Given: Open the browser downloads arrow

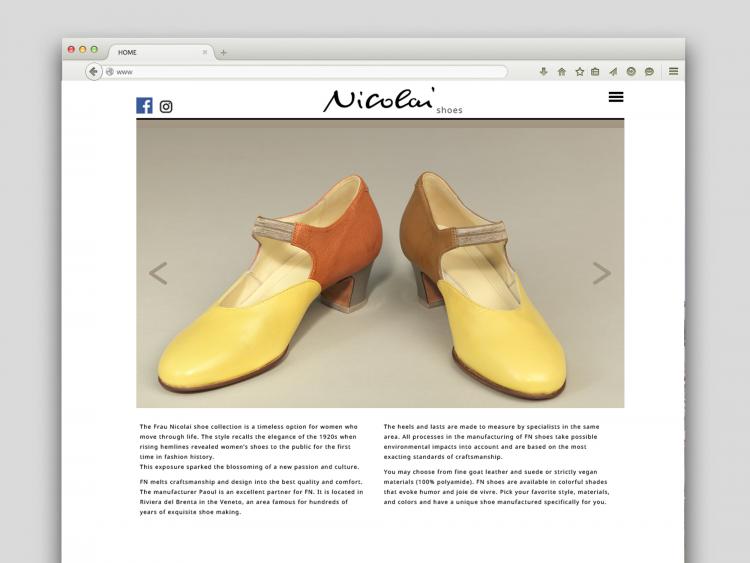Looking at the screenshot, I should coord(544,72).
